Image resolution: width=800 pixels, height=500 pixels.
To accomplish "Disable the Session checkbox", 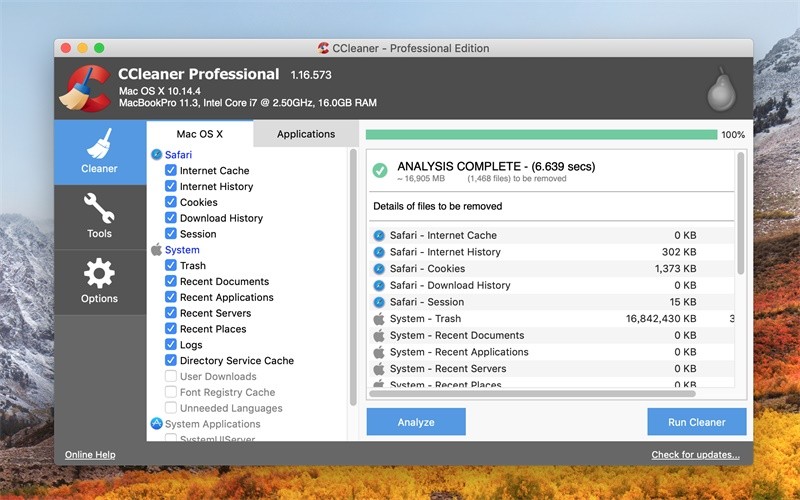I will [x=171, y=234].
